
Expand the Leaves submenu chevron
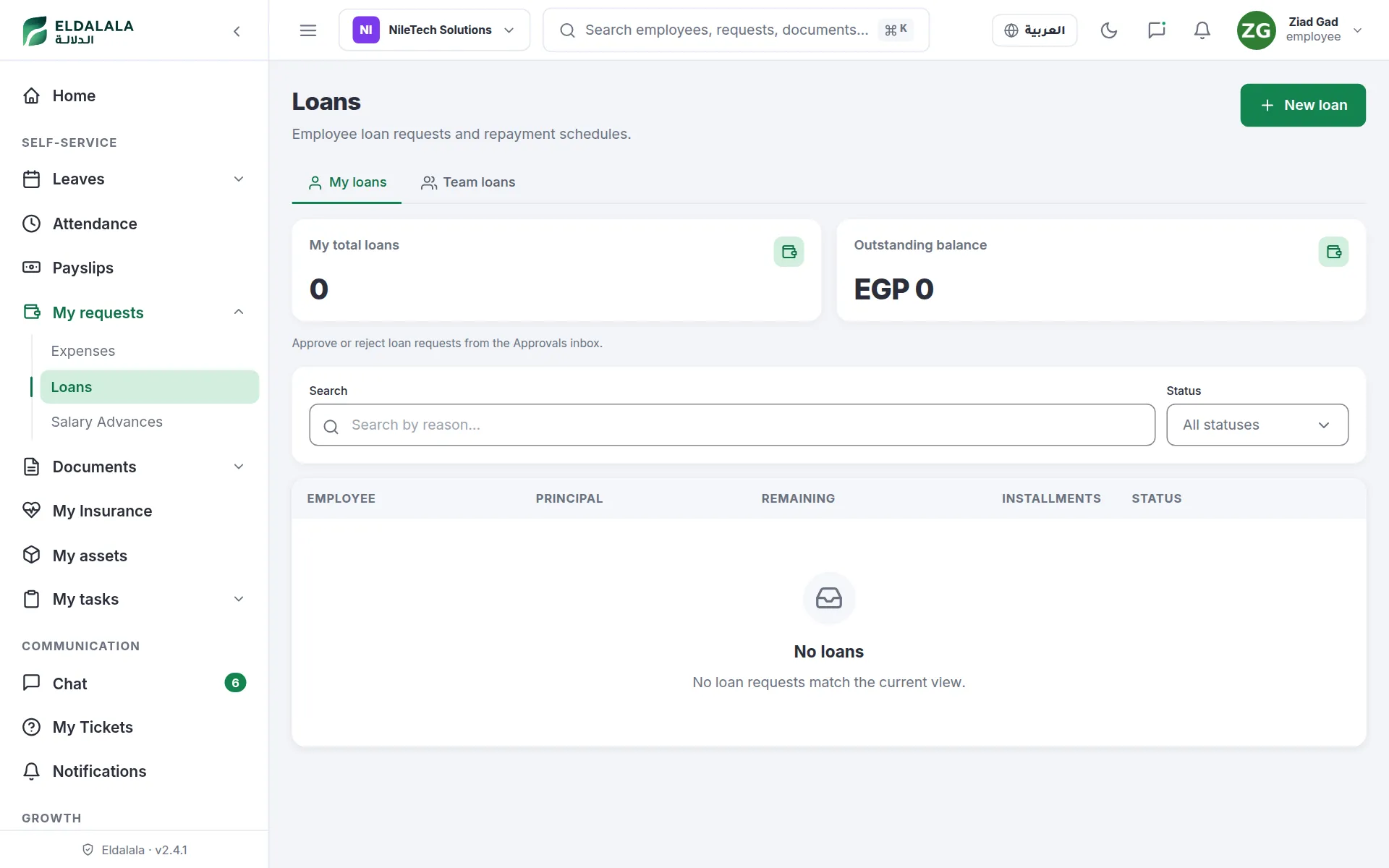pos(239,179)
